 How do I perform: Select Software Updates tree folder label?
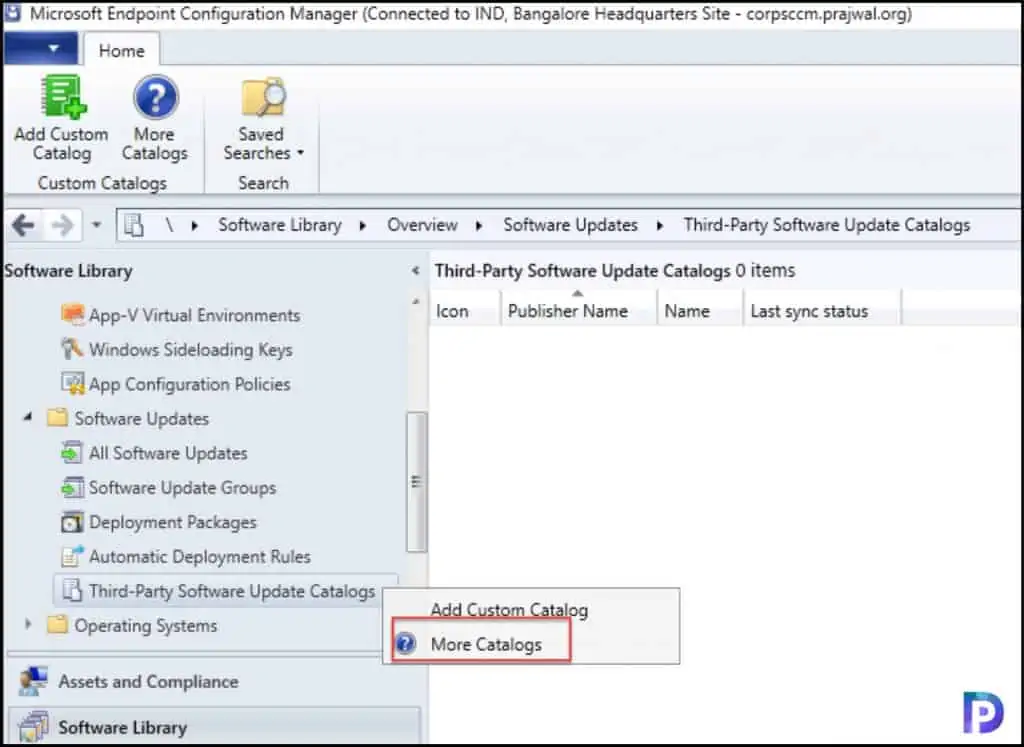point(142,419)
